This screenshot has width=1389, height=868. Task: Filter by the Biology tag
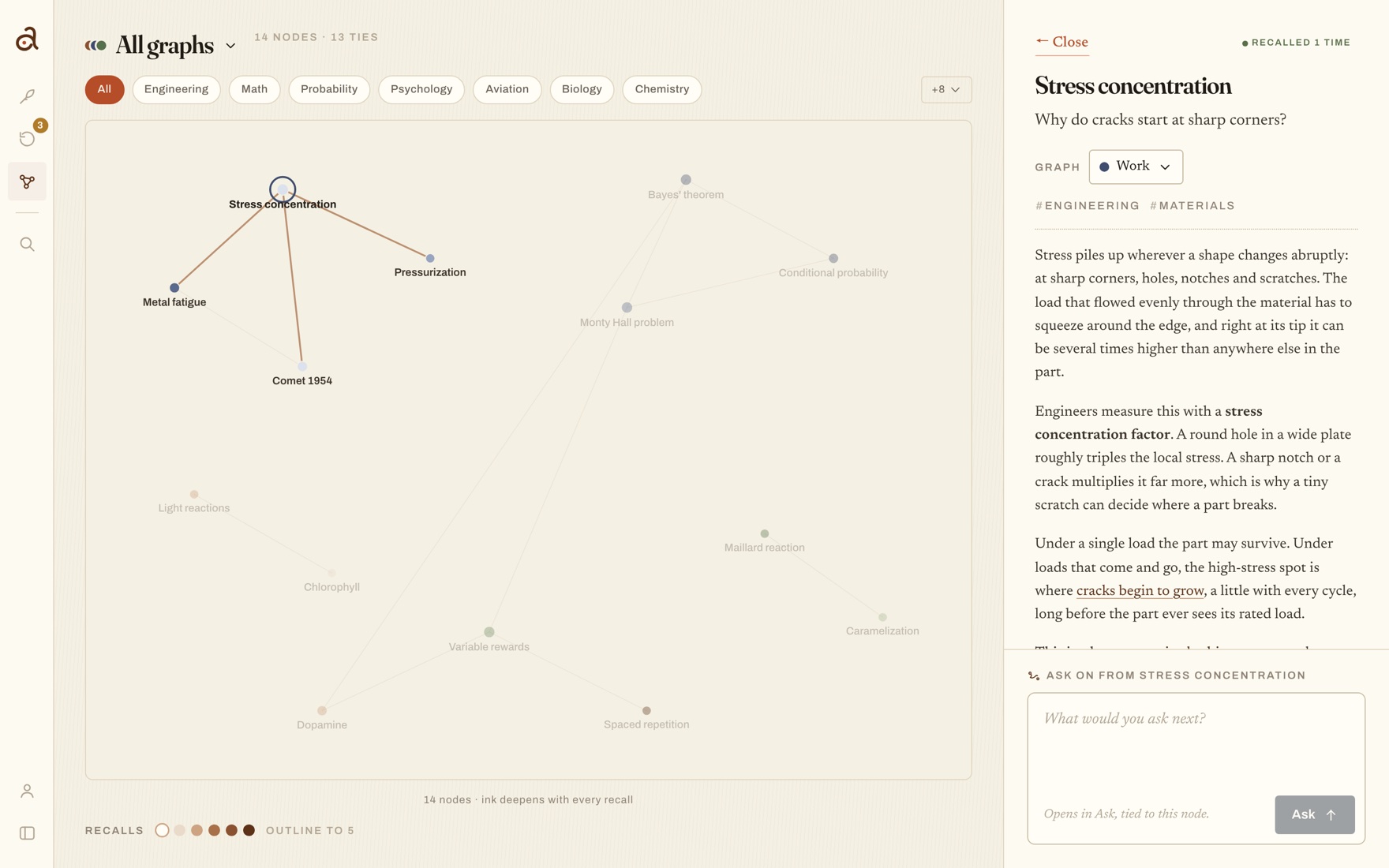coord(582,89)
